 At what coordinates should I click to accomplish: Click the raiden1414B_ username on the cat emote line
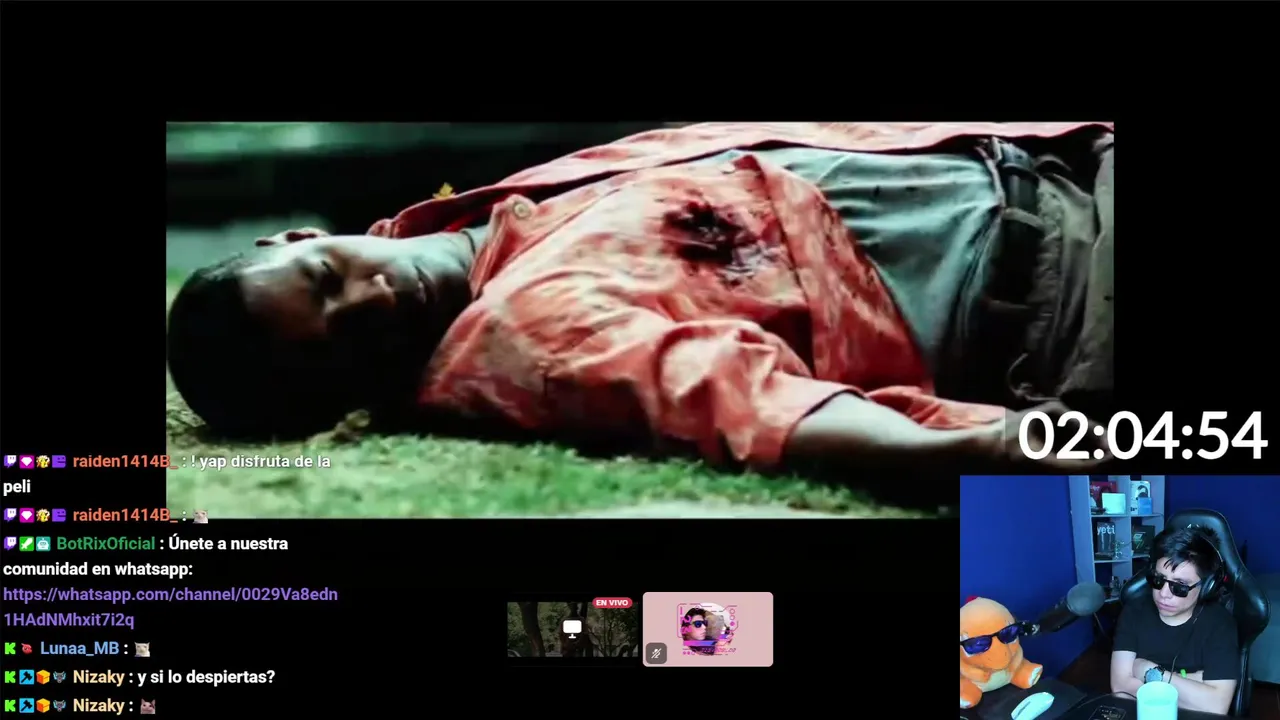coord(126,515)
